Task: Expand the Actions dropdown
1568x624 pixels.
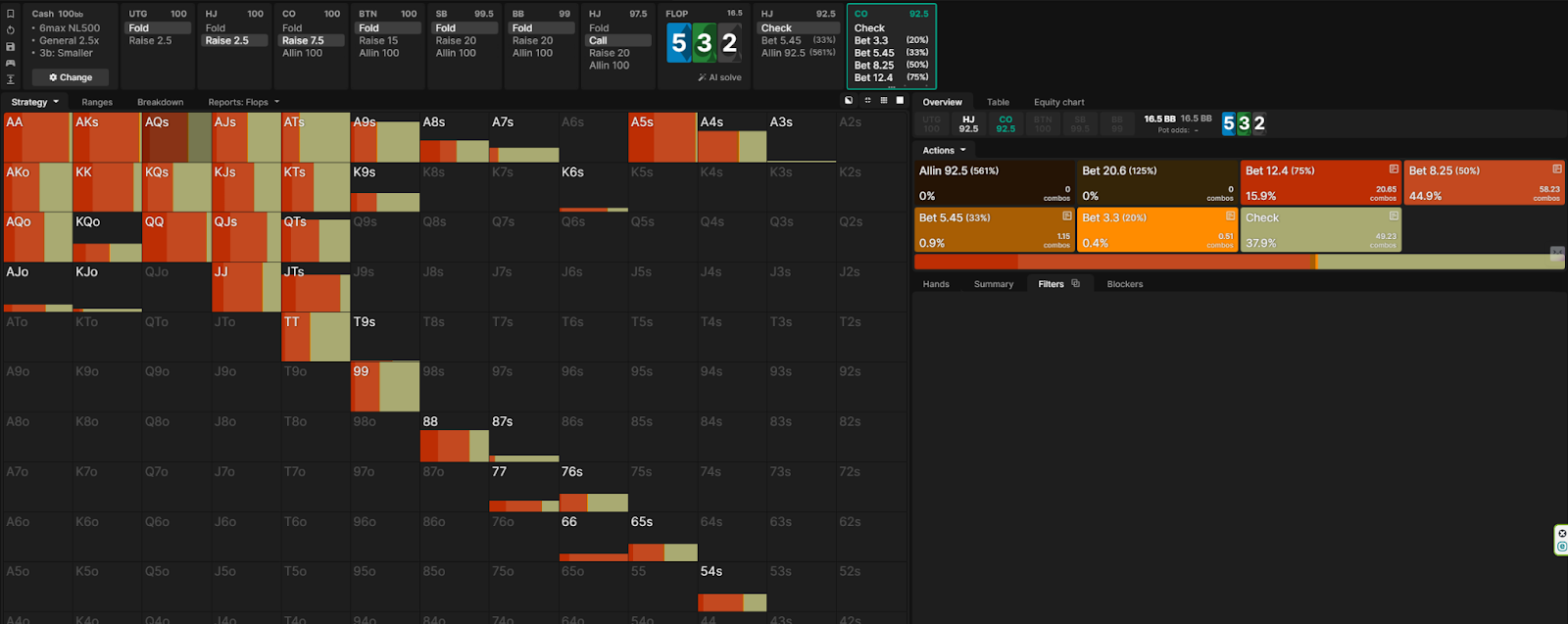Action: (944, 150)
